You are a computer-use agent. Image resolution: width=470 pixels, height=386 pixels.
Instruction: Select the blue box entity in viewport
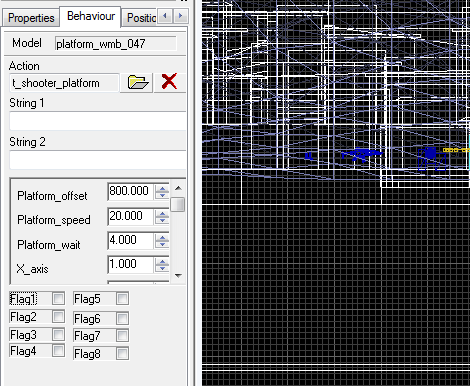tap(432, 159)
